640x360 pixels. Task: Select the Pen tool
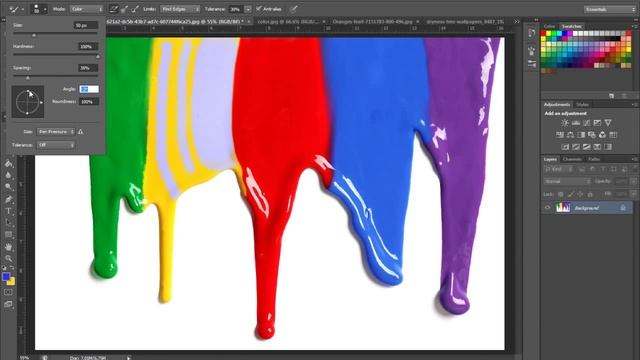coord(9,199)
